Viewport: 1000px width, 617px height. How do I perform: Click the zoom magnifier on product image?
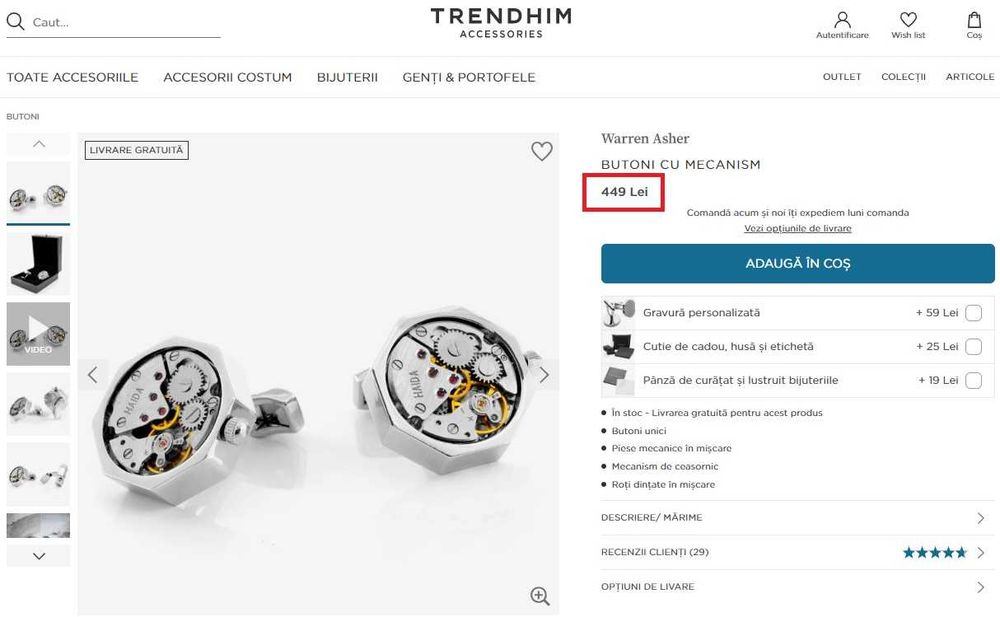pos(540,596)
